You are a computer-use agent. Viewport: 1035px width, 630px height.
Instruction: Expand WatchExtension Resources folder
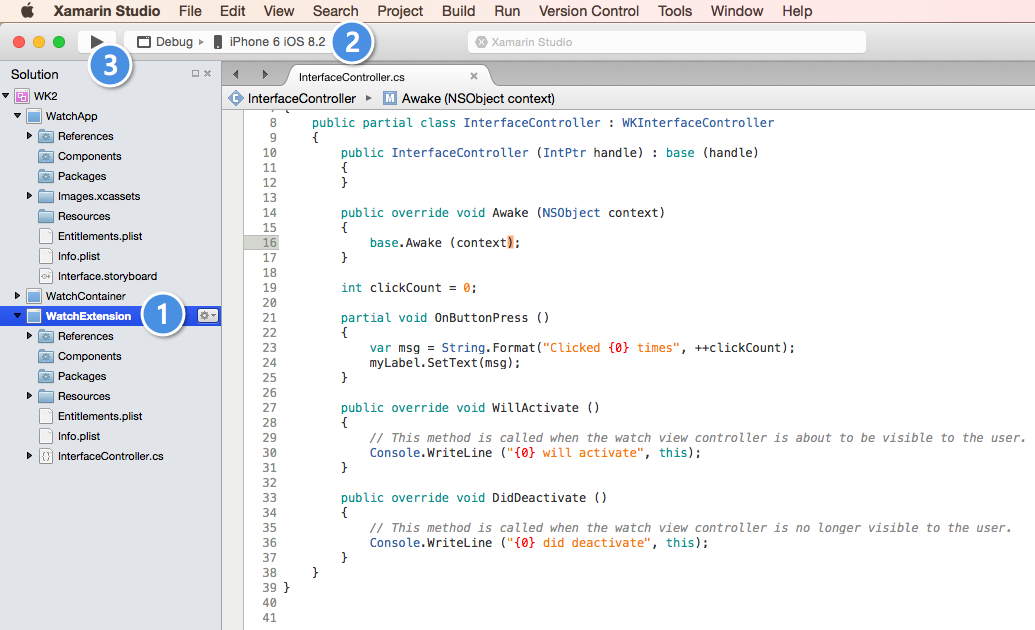coord(29,396)
